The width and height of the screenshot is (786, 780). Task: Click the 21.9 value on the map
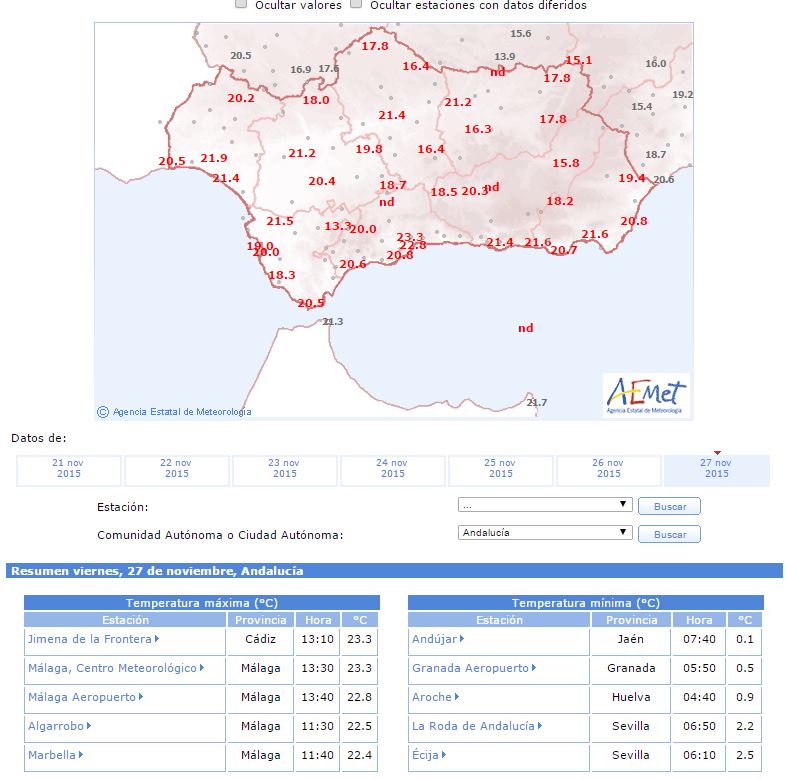[214, 158]
